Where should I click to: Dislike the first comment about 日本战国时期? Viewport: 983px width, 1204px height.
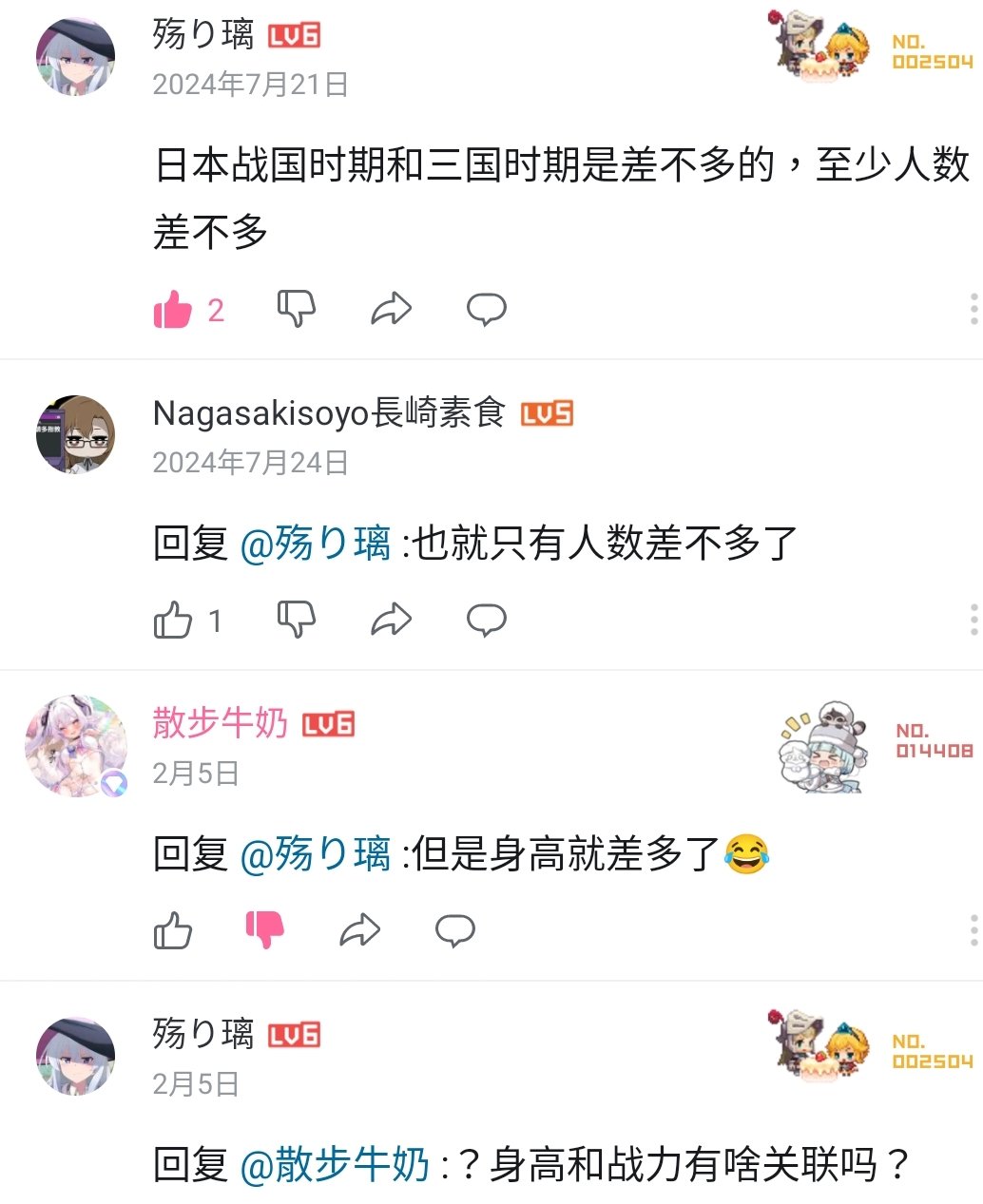tap(297, 310)
